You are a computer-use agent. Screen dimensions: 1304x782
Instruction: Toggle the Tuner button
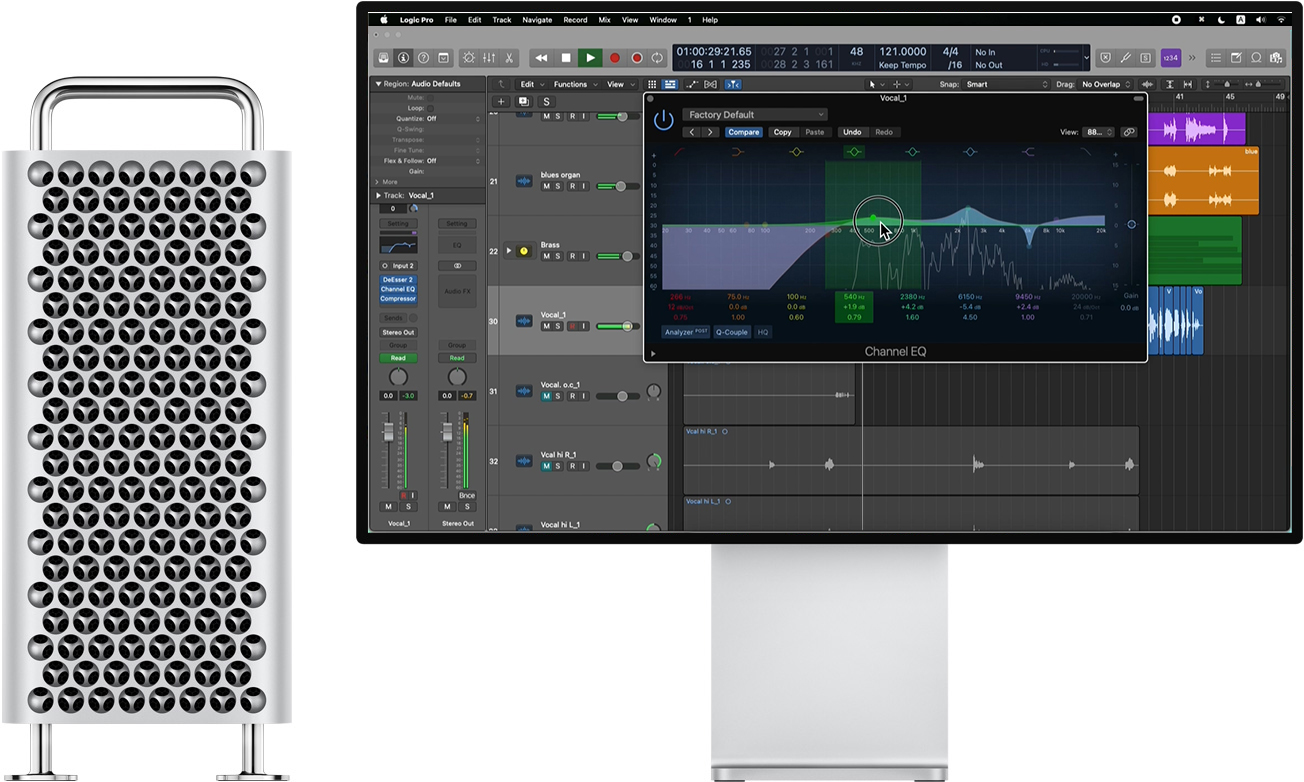1125,58
